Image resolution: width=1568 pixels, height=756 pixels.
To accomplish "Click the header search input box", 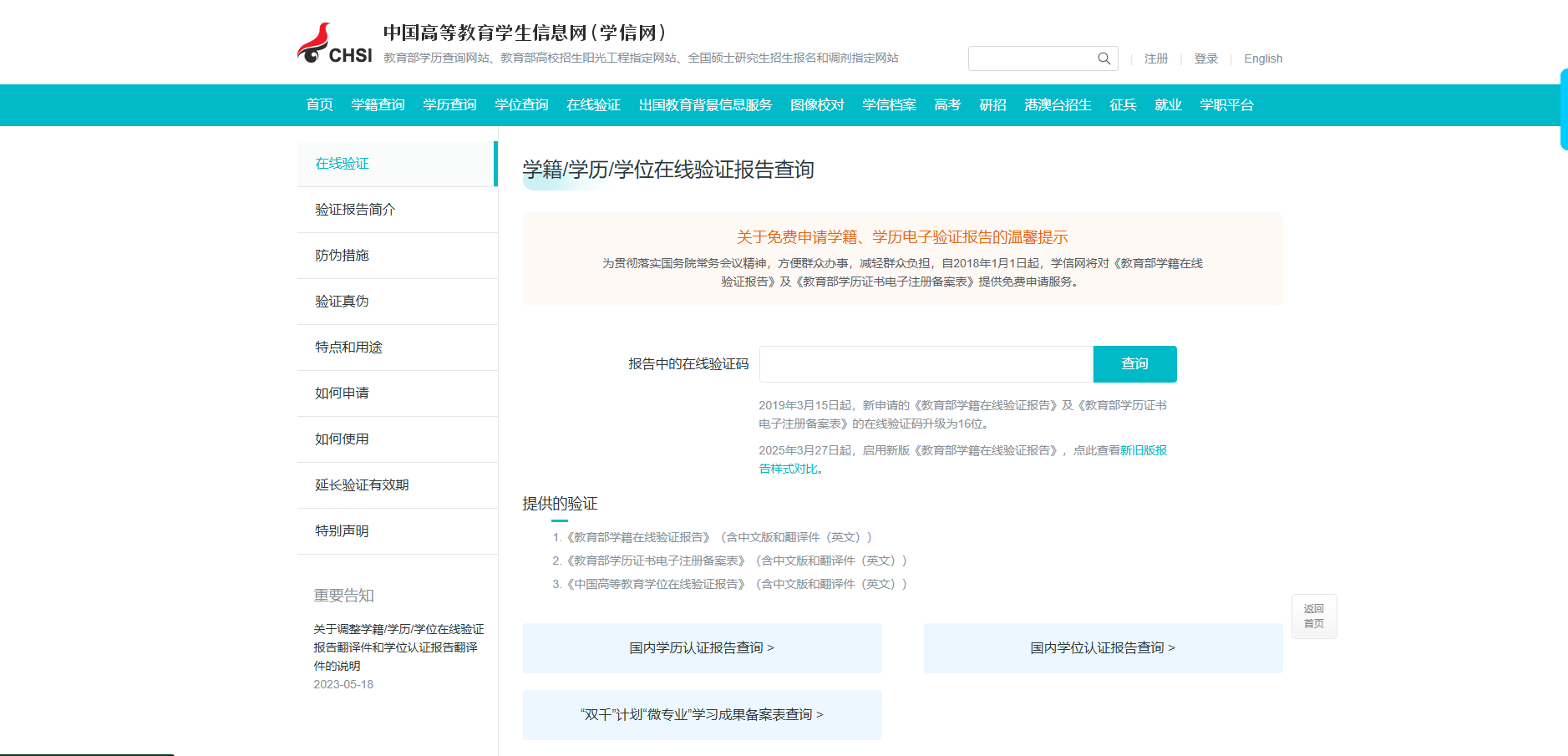I will click(1032, 58).
